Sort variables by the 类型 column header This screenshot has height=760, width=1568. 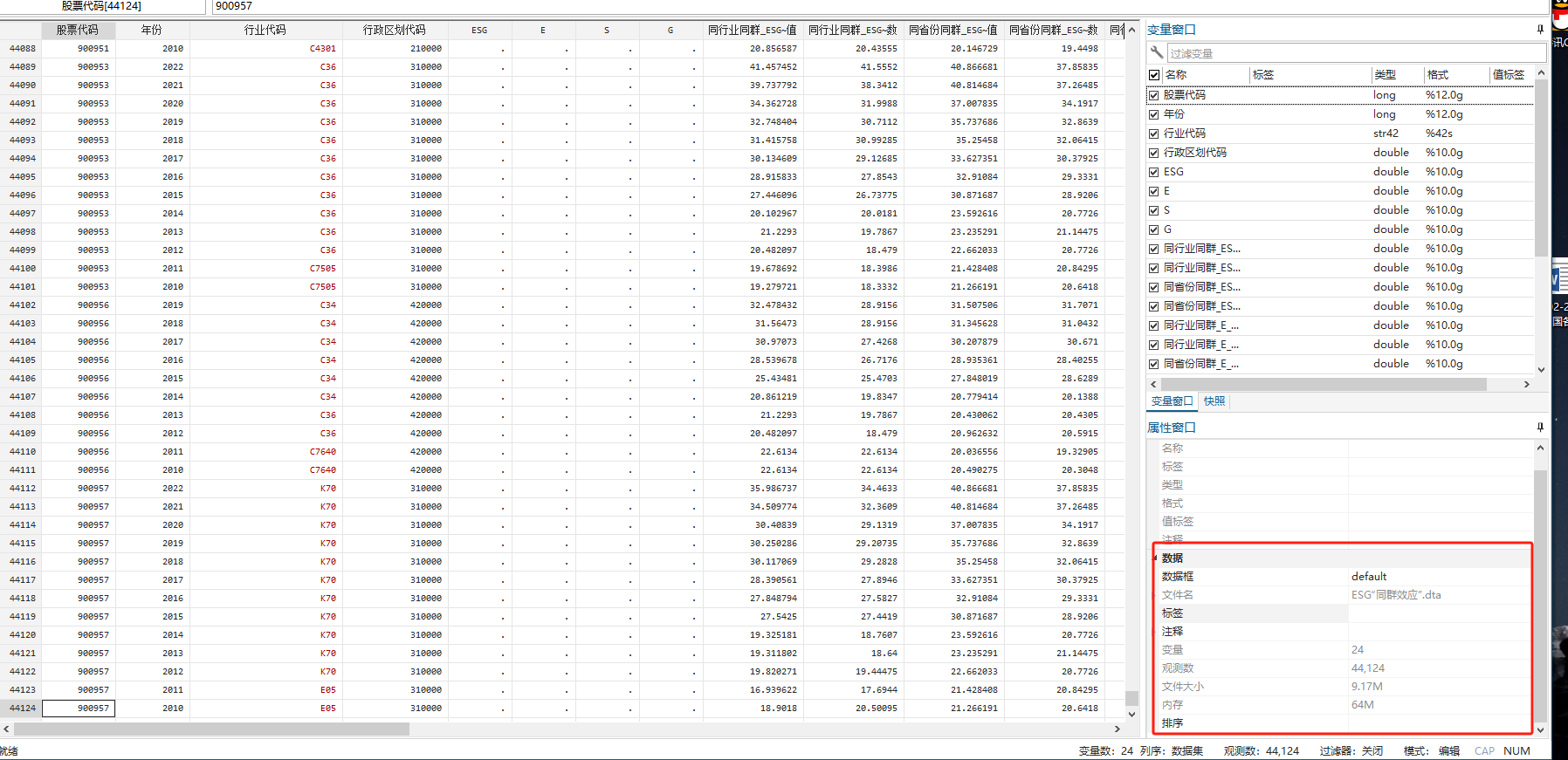[1385, 75]
